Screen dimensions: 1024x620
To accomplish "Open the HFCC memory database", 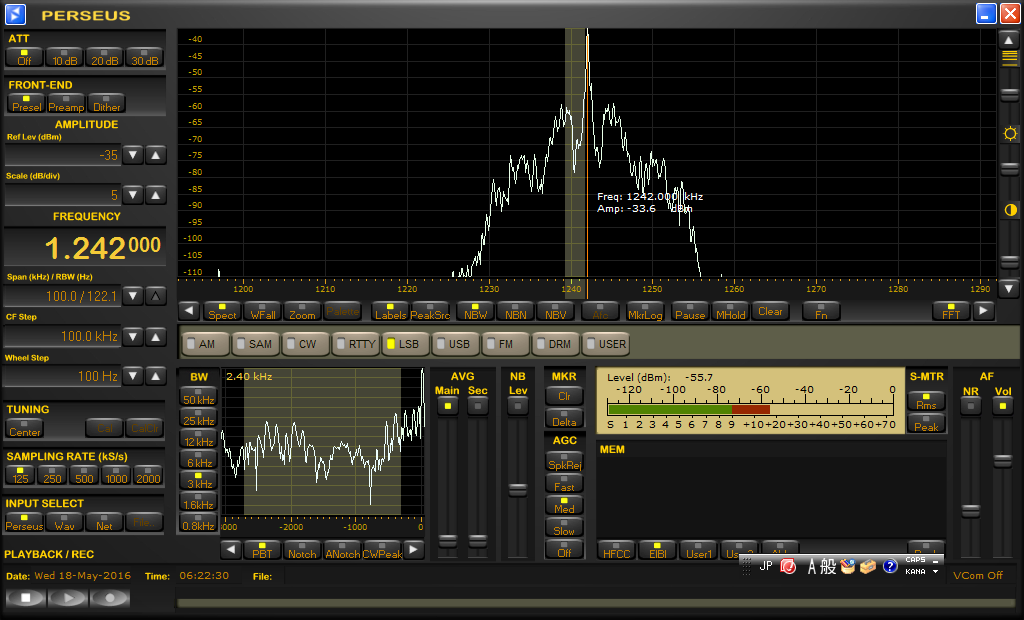I will (616, 550).
